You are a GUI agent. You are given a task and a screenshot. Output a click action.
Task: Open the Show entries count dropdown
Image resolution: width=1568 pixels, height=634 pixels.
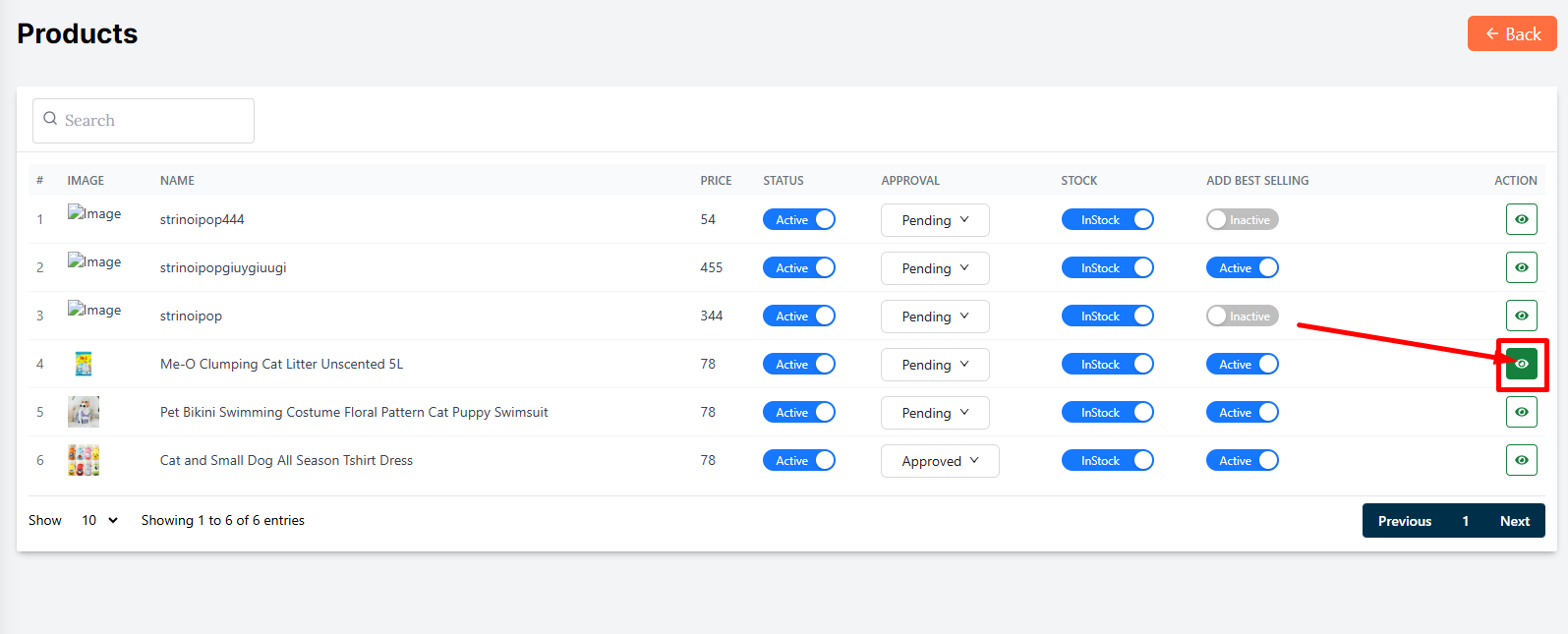pyautogui.click(x=99, y=520)
